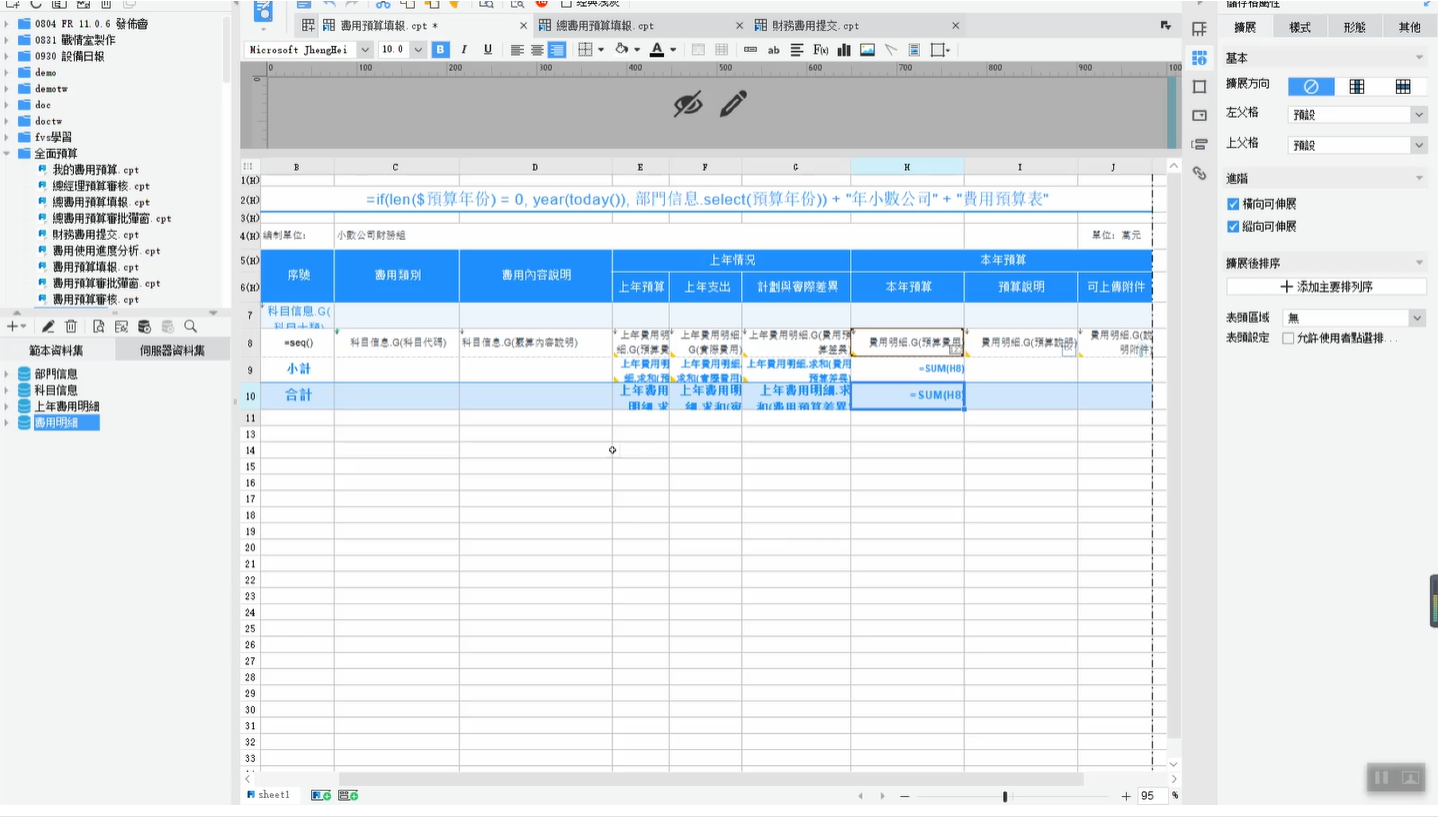This screenshot has height=817, width=1438.
Task: Open the cell attributes panel icon
Action: 1199,58
